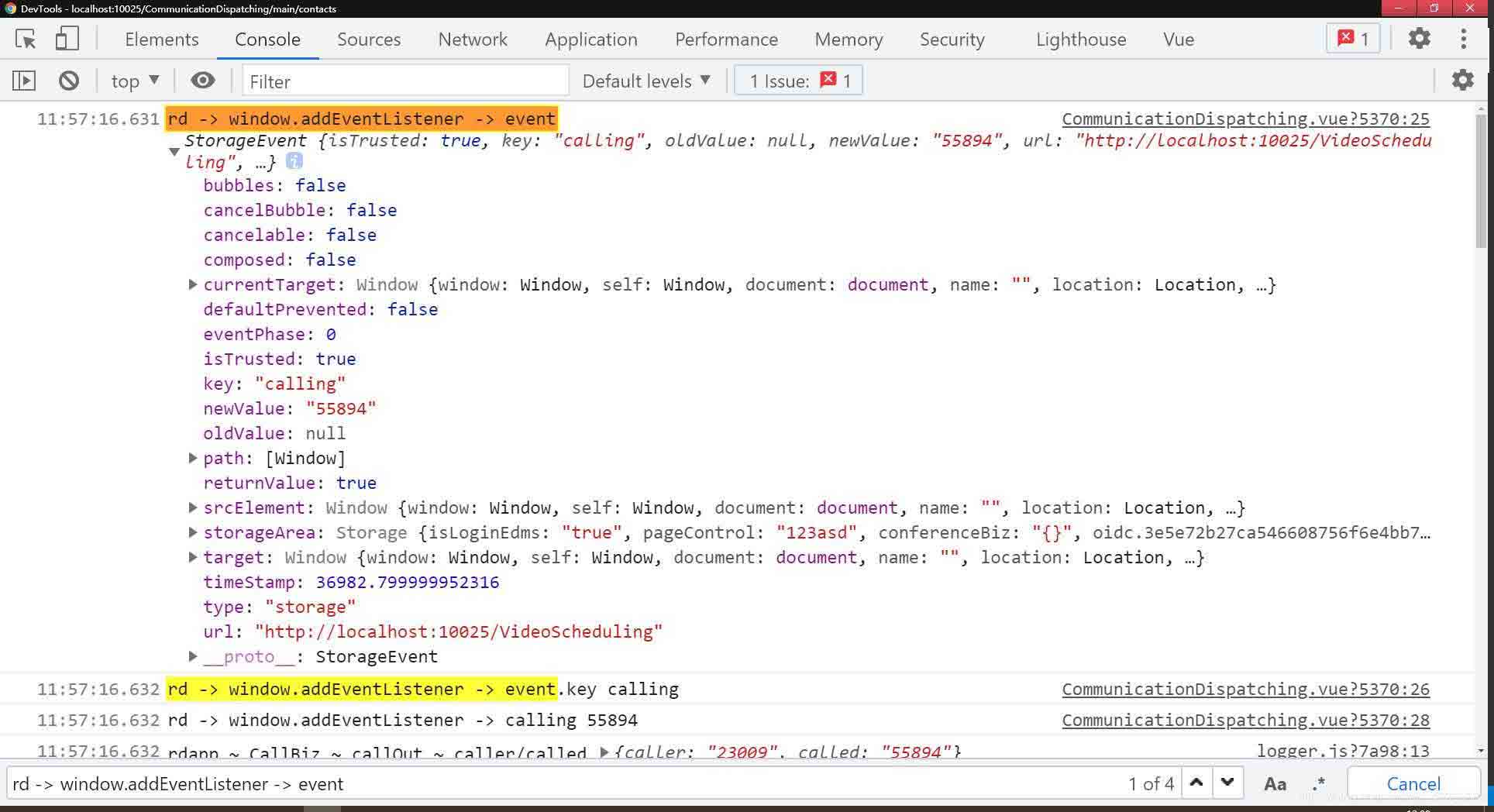
Task: Collapse the StorageEvent object
Action: pos(174,151)
